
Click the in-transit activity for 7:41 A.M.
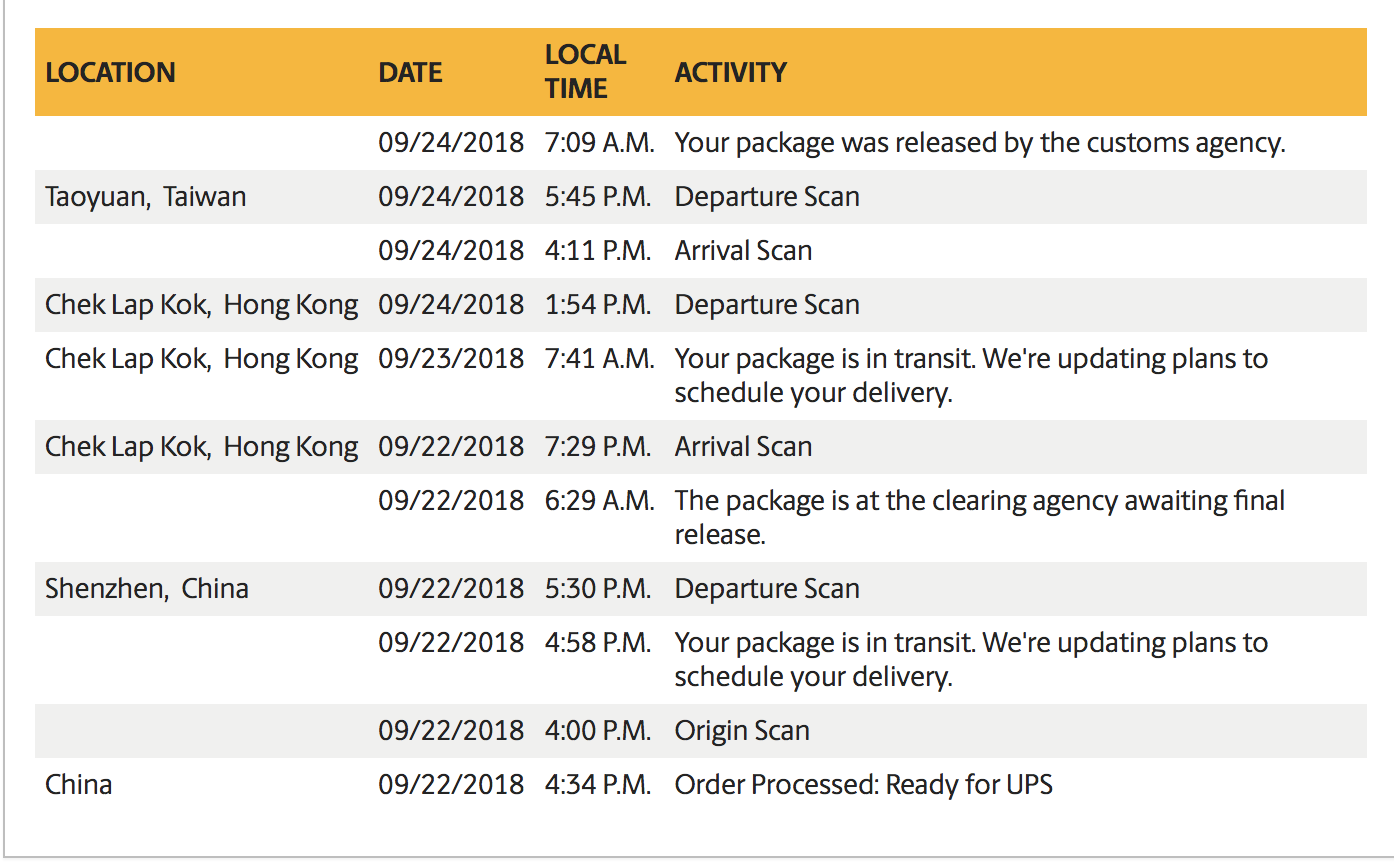pyautogui.click(x=970, y=375)
